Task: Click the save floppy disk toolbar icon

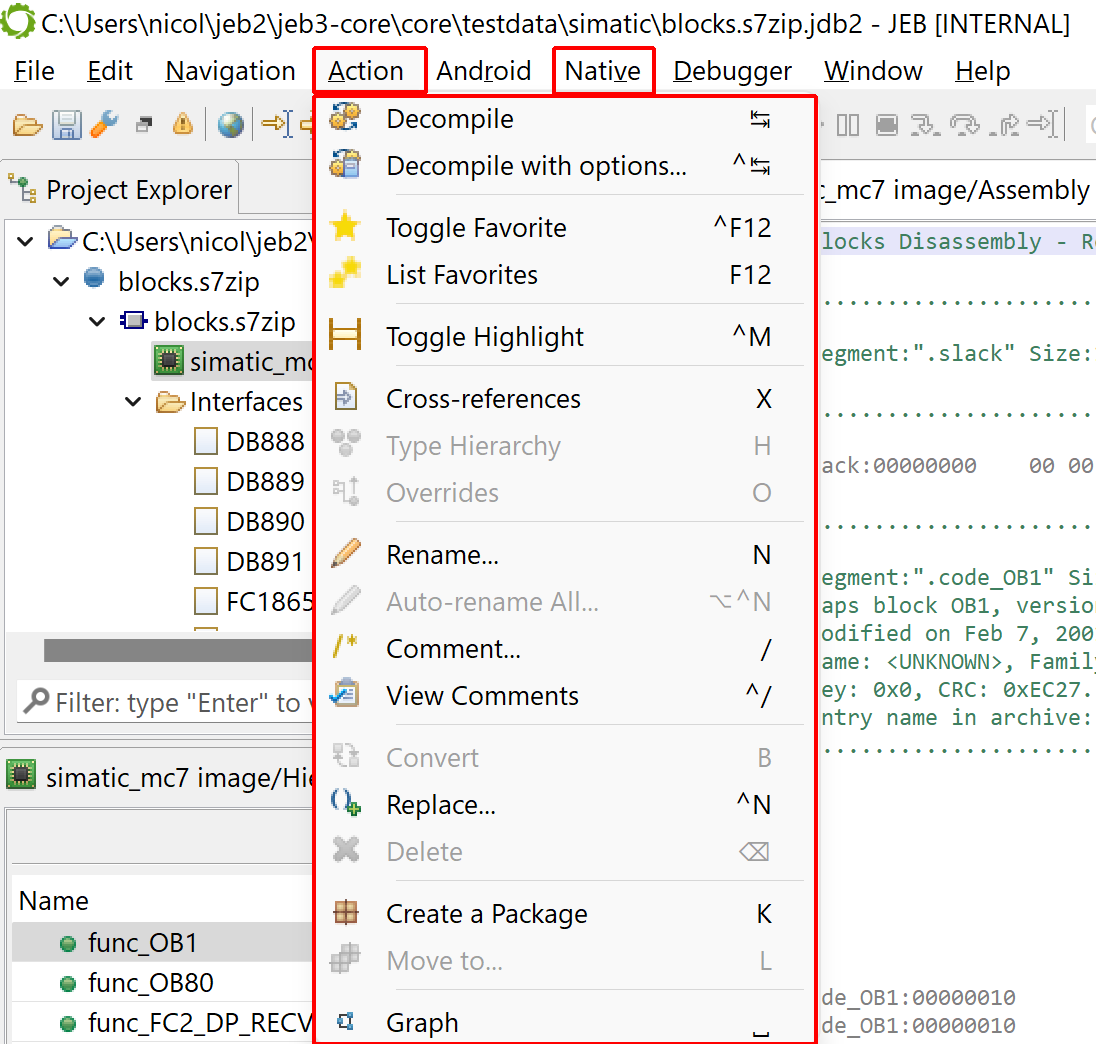Action: tap(66, 126)
